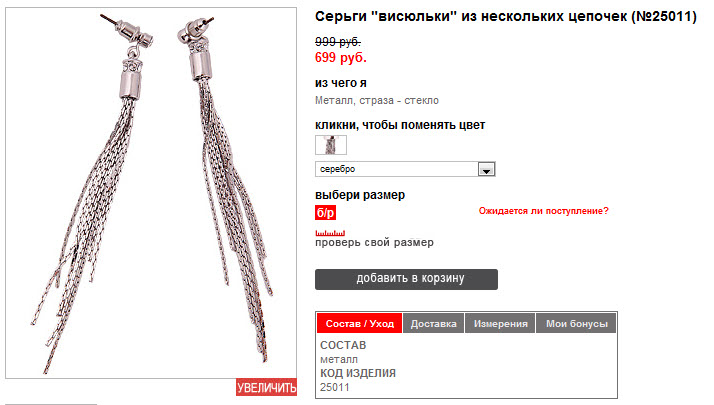Click the Металл, страза - стекло material text
714x405 pixels.
pos(377,101)
